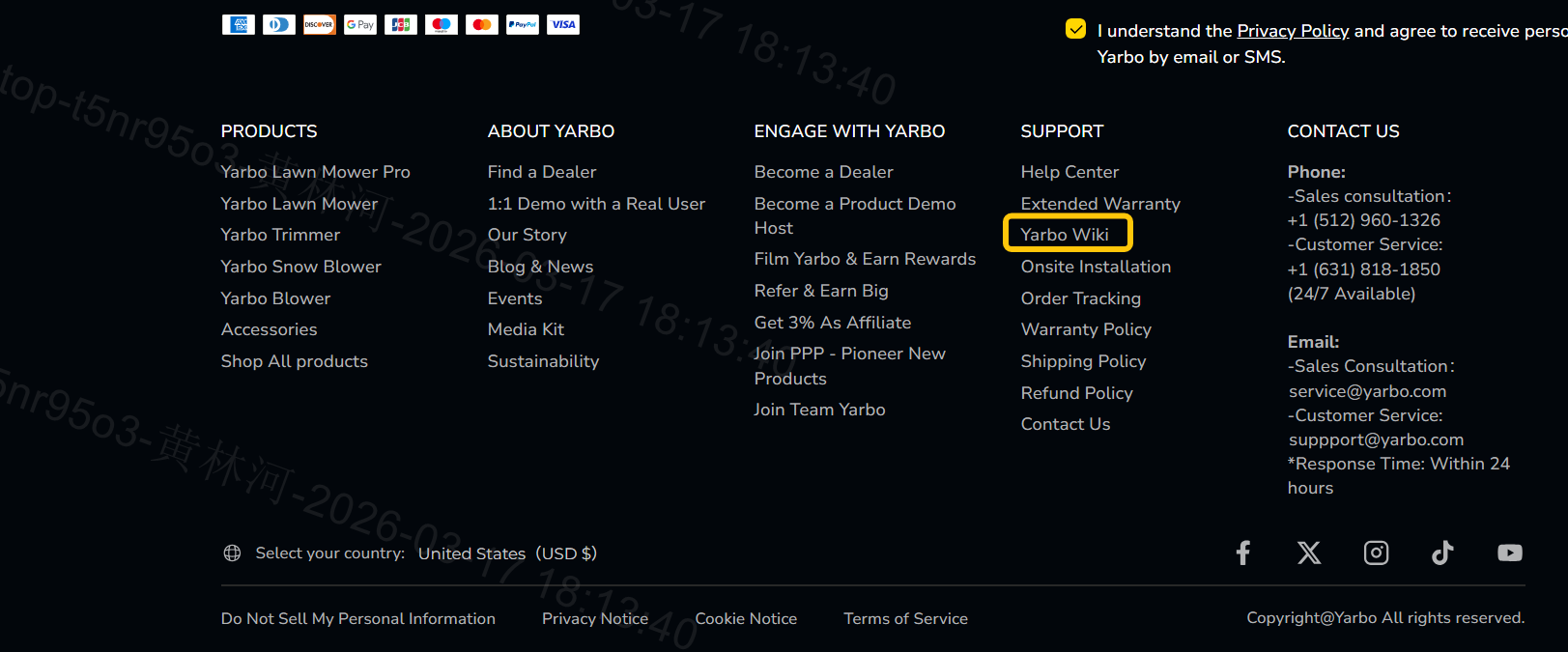Click the globe icon beside country selector
Image resolution: width=1568 pixels, height=652 pixels.
pyautogui.click(x=232, y=553)
